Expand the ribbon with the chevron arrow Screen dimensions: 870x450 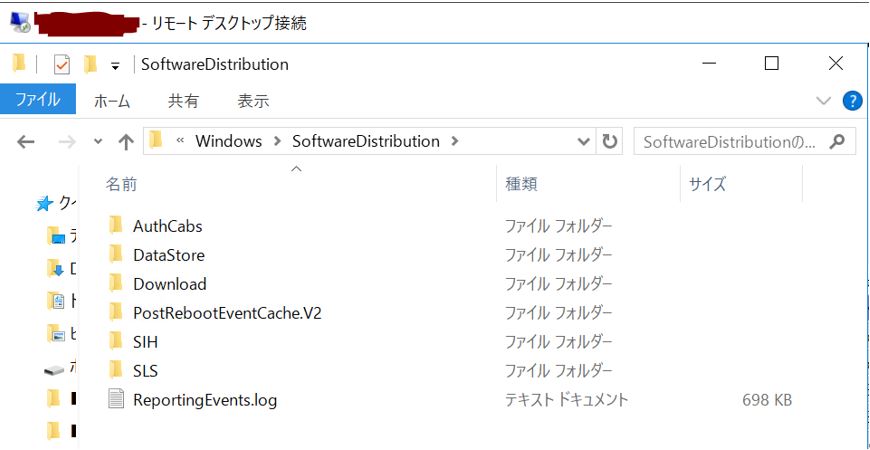pyautogui.click(x=823, y=101)
